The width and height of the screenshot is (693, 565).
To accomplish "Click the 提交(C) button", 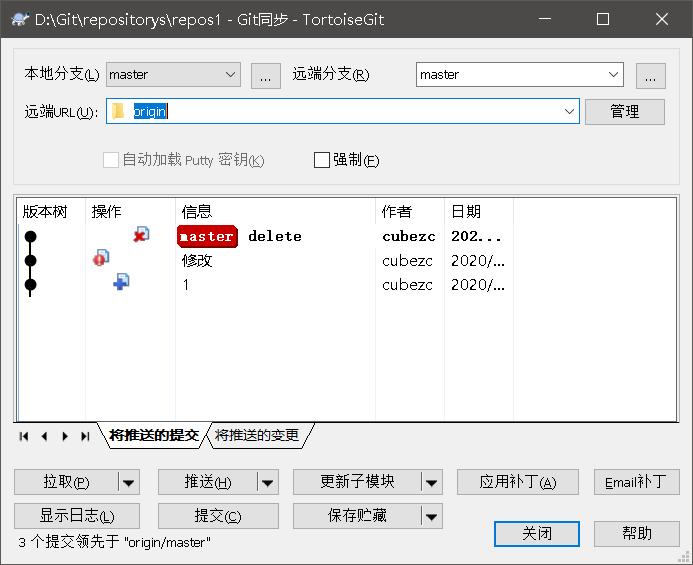I will (218, 516).
